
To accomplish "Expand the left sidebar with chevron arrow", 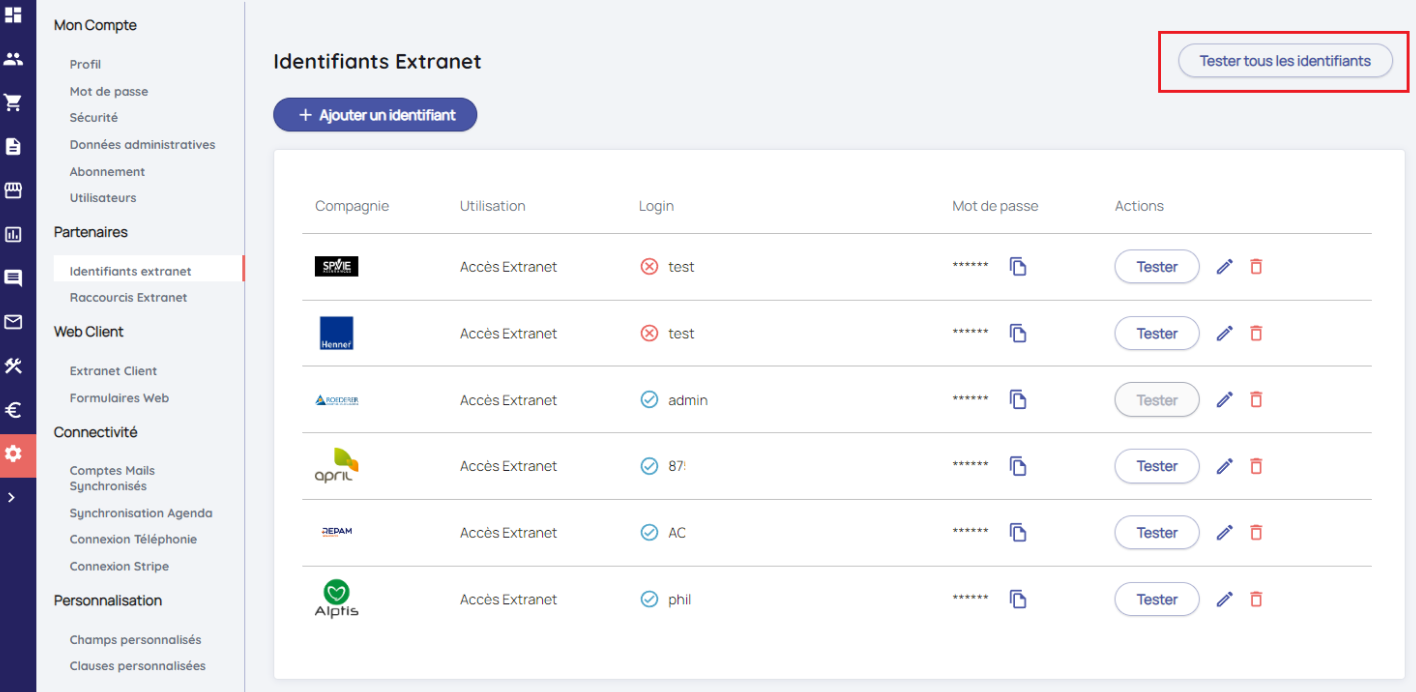I will coord(11,497).
